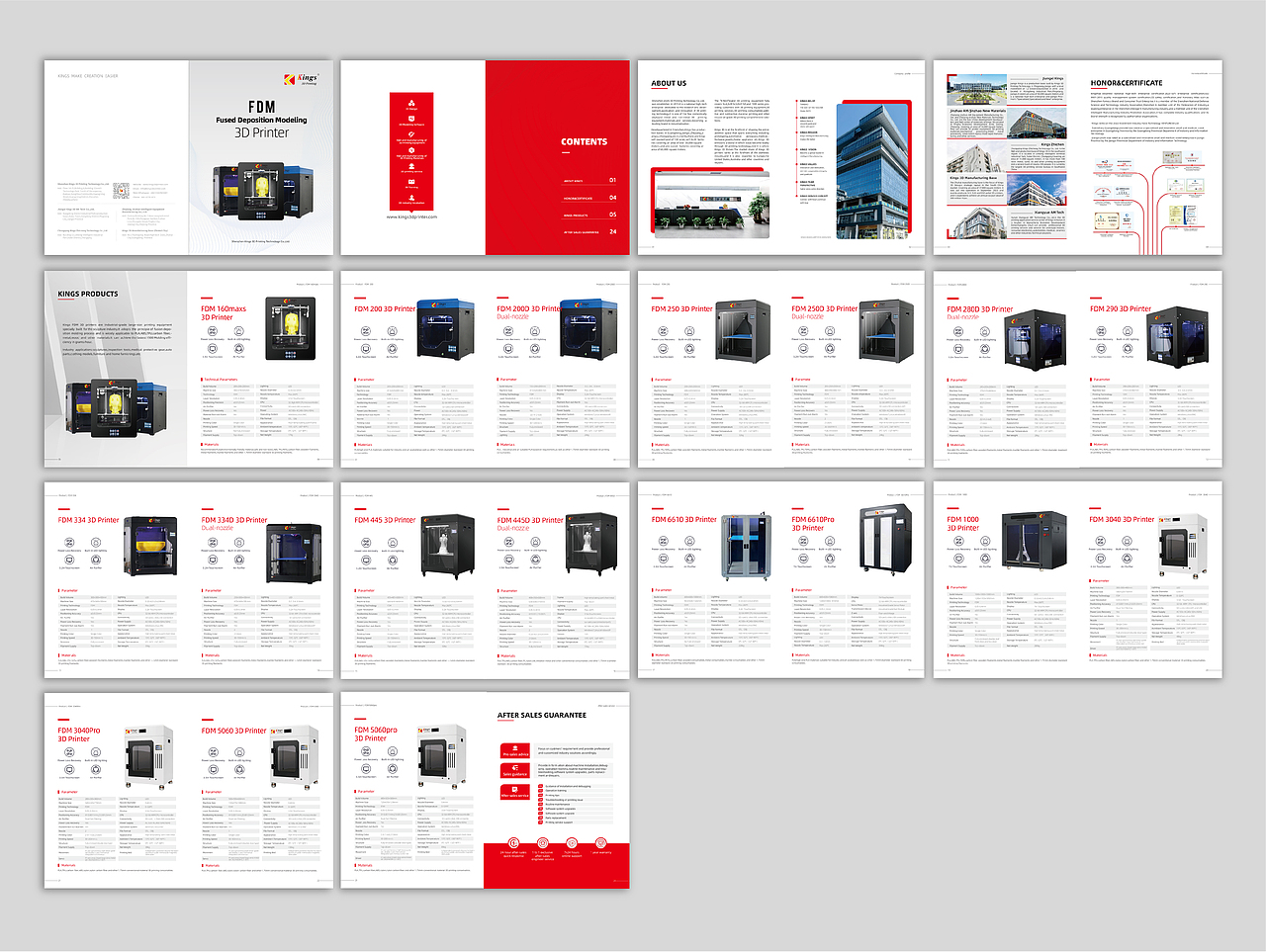
Task: Click the 'FDM 6610 3D Printer' title
Action: (683, 519)
